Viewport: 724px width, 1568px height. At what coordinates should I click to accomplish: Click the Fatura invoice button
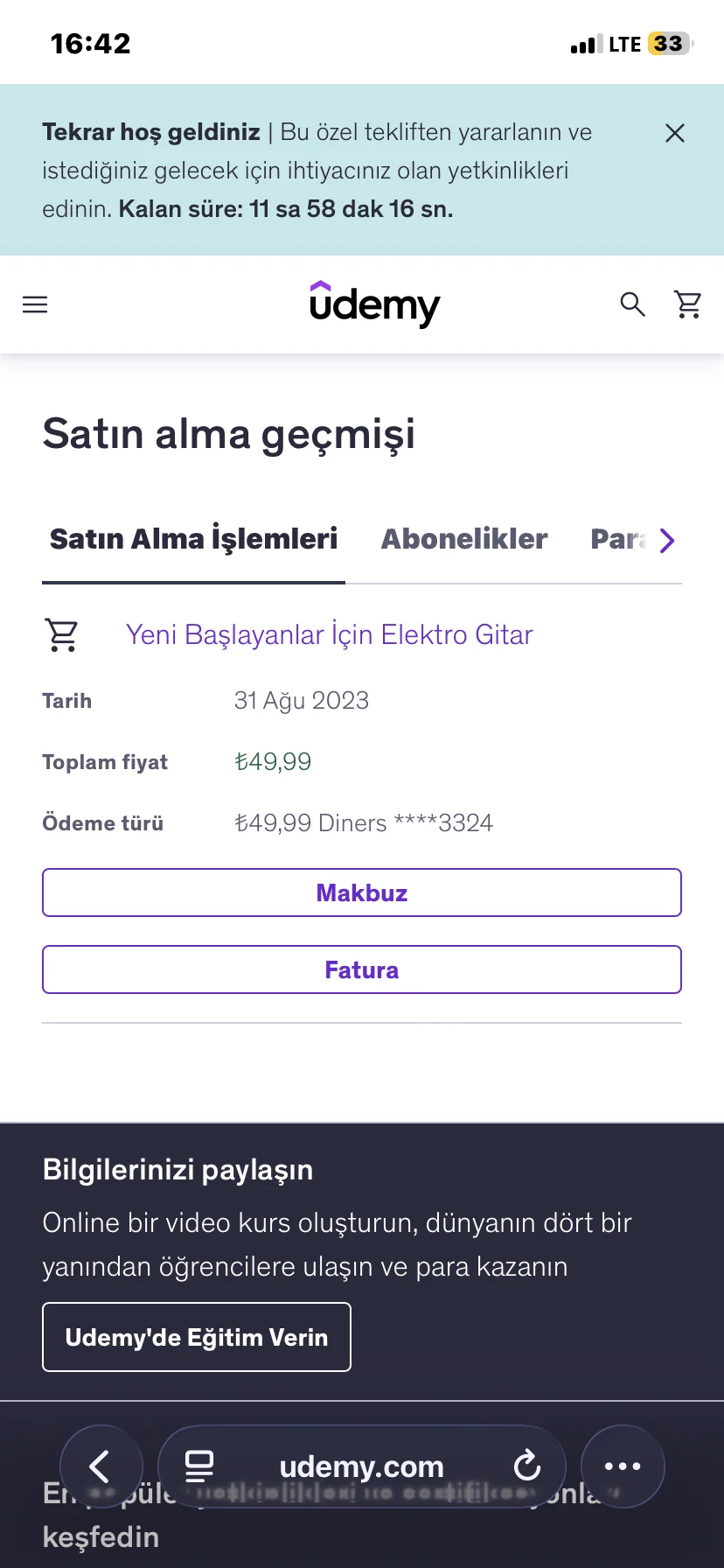[362, 969]
